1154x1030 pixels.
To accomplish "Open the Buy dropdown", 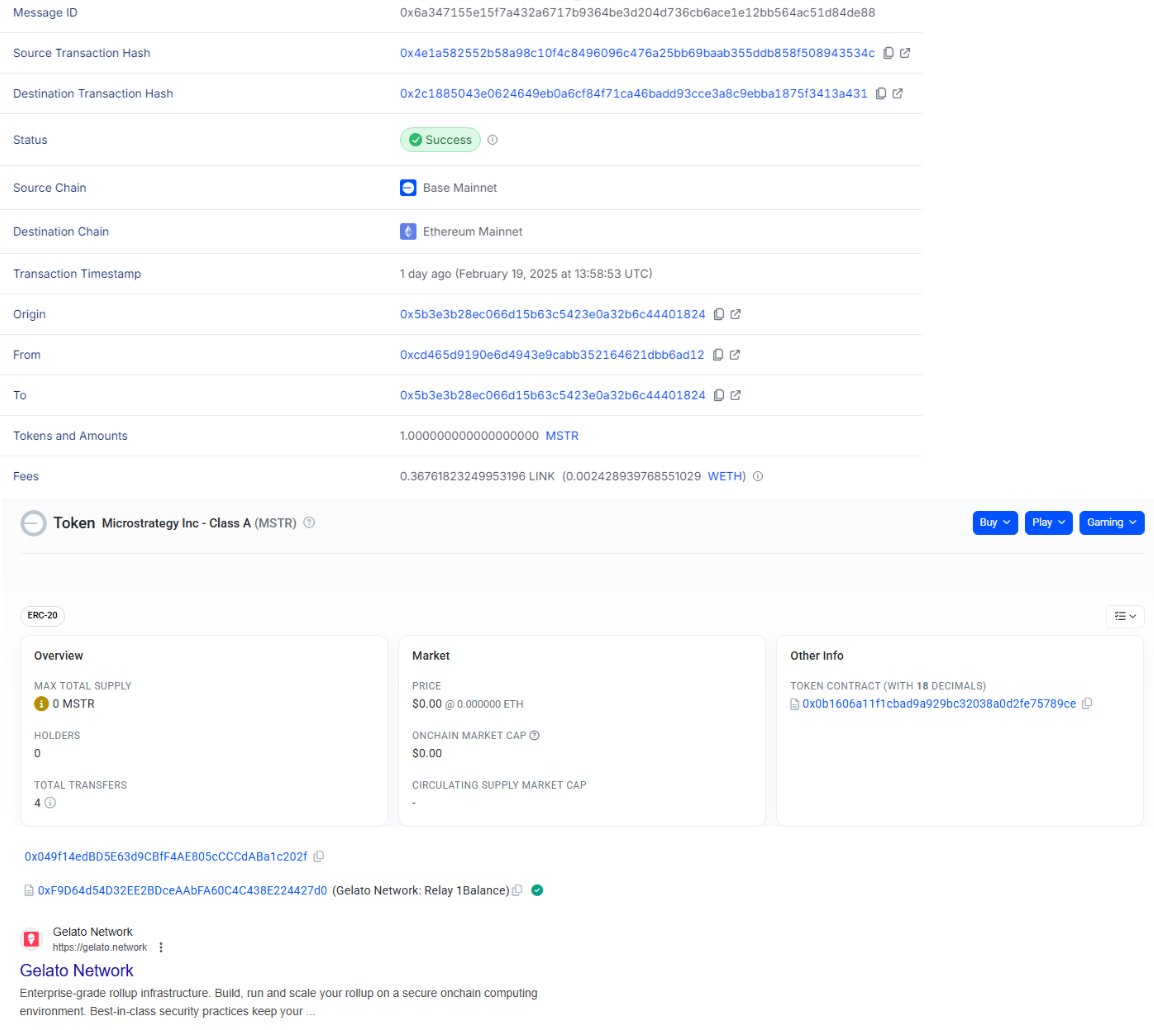I will coord(995,522).
